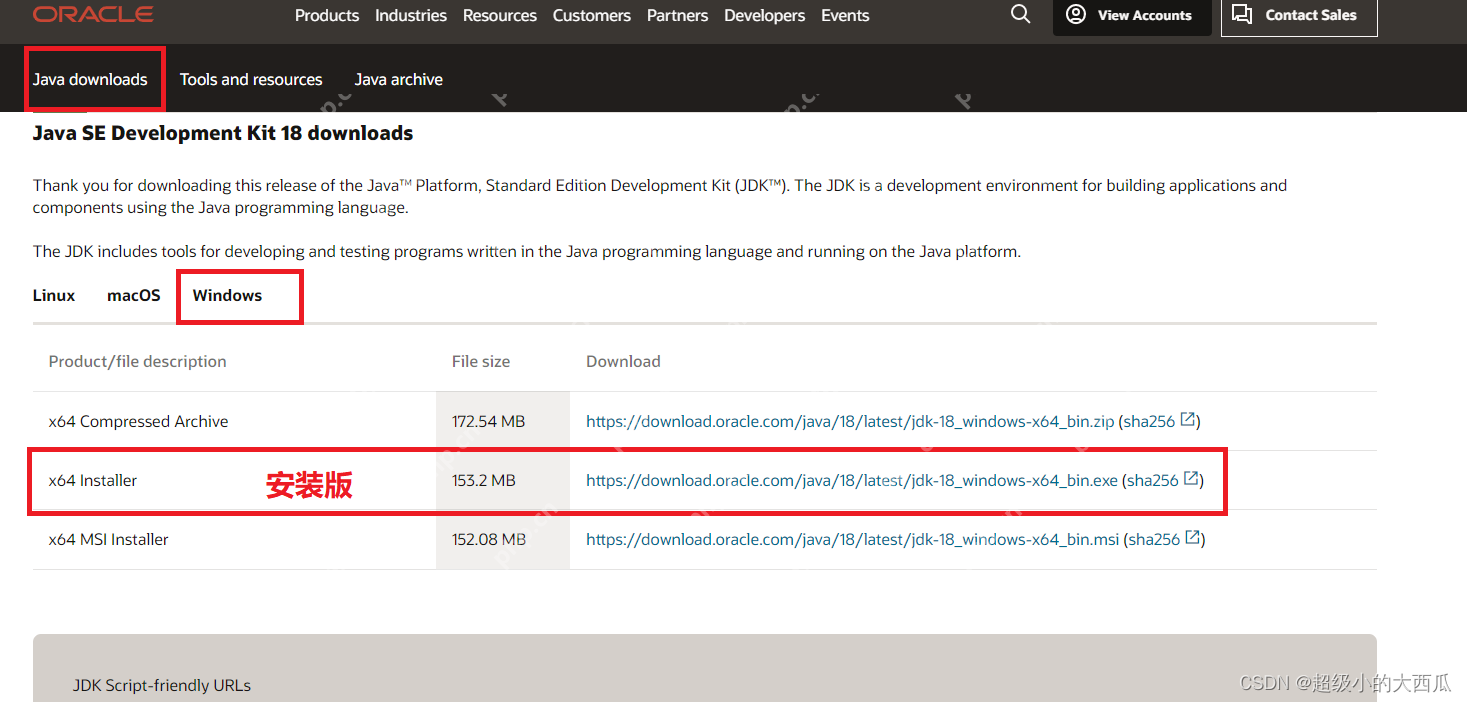Click the JDK Script-friendly URLs heading
This screenshot has width=1467, height=702.
pos(162,685)
